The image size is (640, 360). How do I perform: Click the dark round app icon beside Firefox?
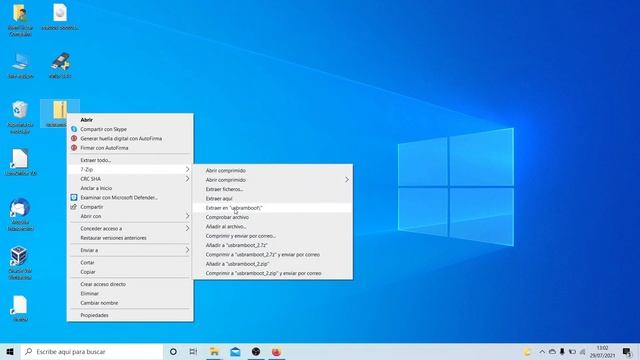256,351
